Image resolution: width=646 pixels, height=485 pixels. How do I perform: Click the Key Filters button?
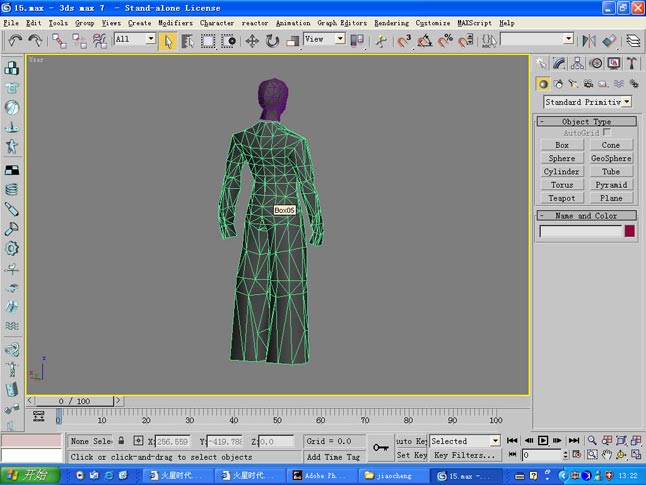pos(465,455)
